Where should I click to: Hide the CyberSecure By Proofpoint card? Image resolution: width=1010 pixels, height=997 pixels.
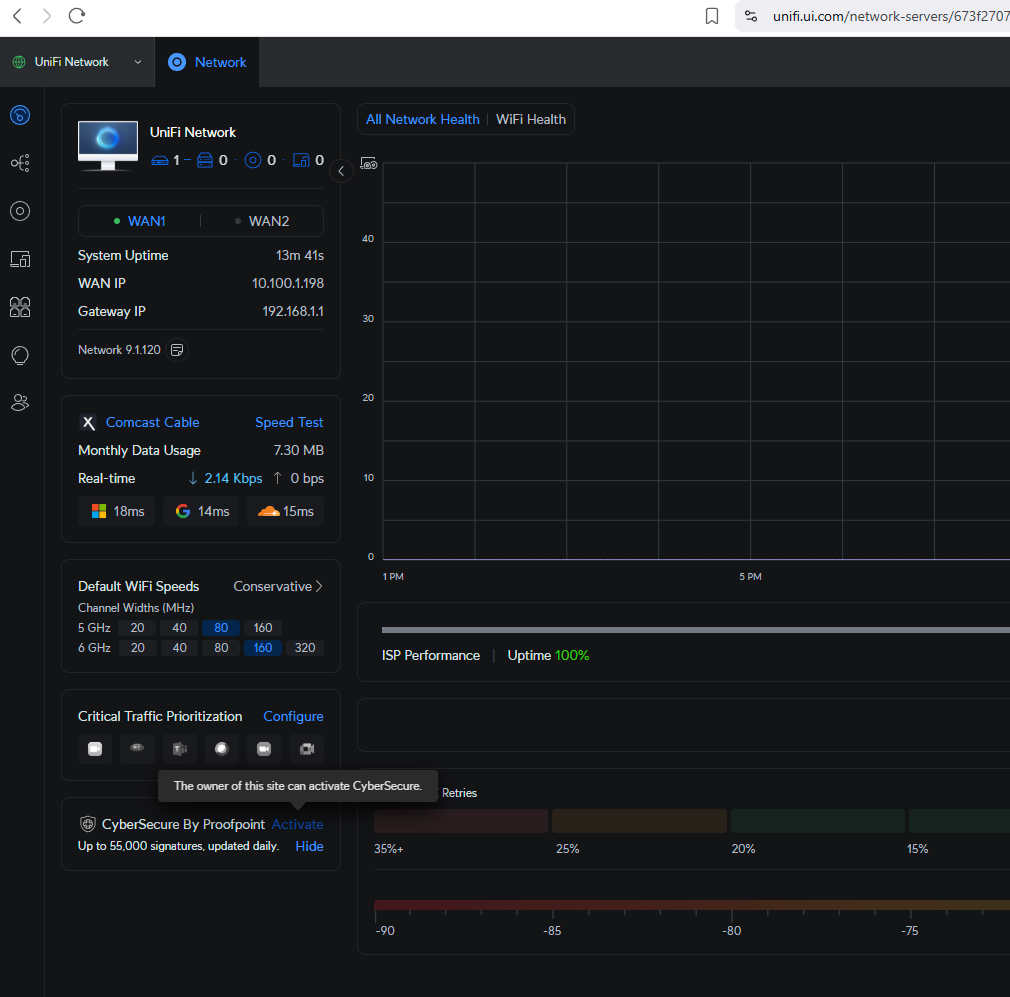point(309,846)
